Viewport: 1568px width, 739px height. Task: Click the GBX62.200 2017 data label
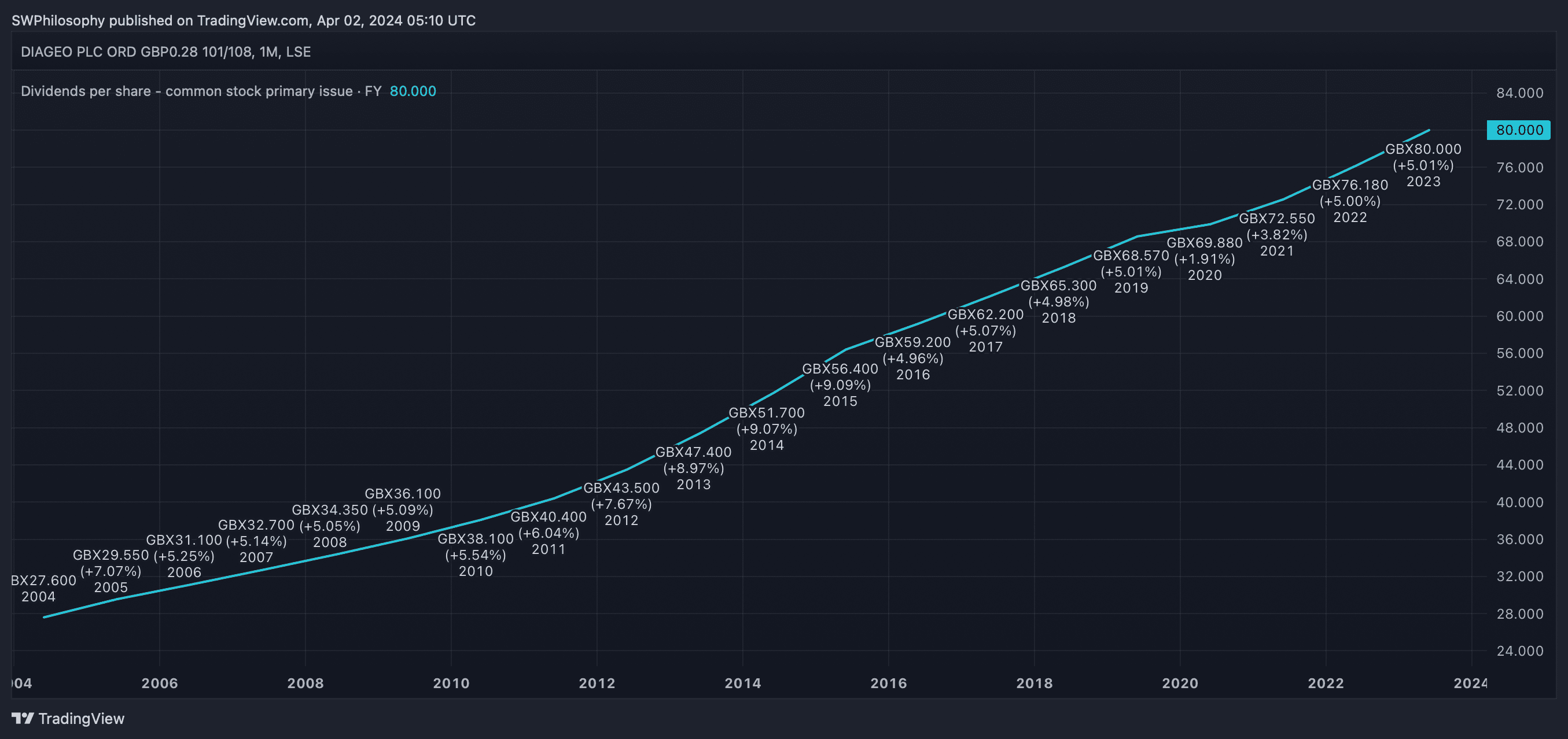tap(985, 331)
